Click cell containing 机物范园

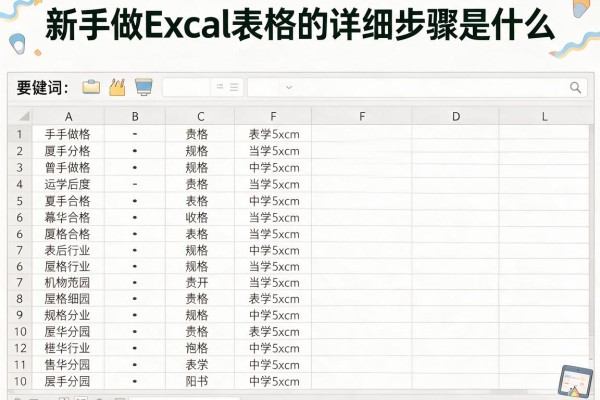tap(68, 283)
